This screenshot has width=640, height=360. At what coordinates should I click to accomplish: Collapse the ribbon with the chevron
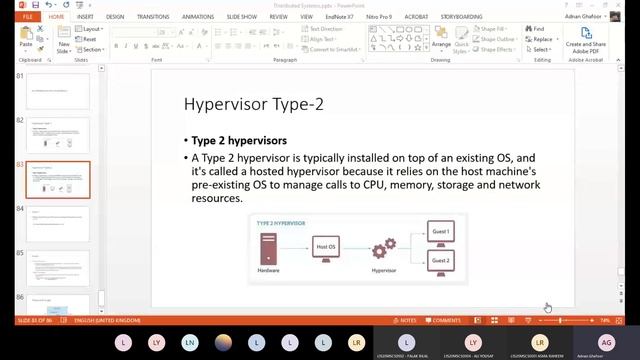pyautogui.click(x=618, y=60)
